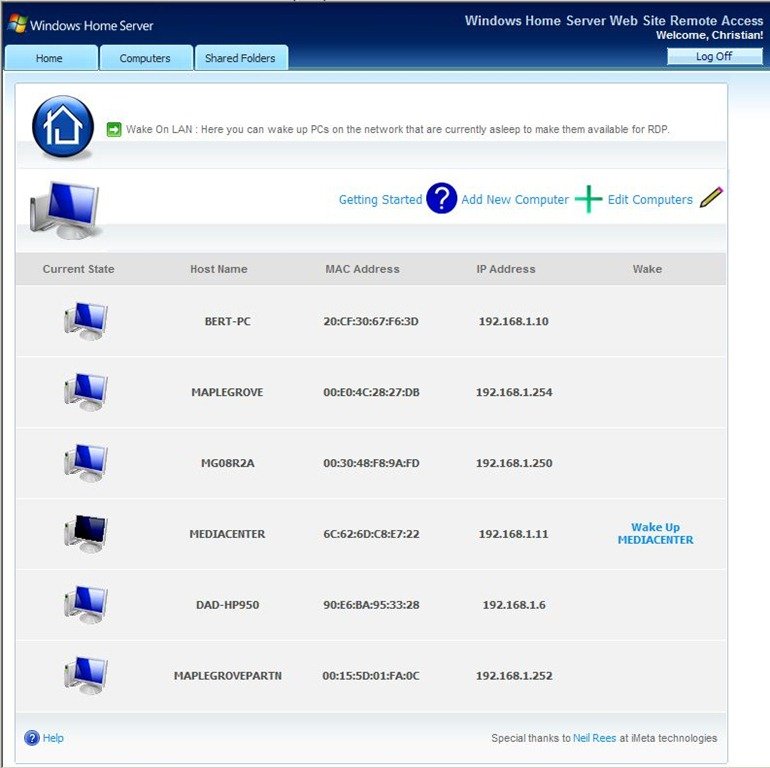
Task: Click the MAPLEGROVE row state computer icon
Action: tap(86, 392)
